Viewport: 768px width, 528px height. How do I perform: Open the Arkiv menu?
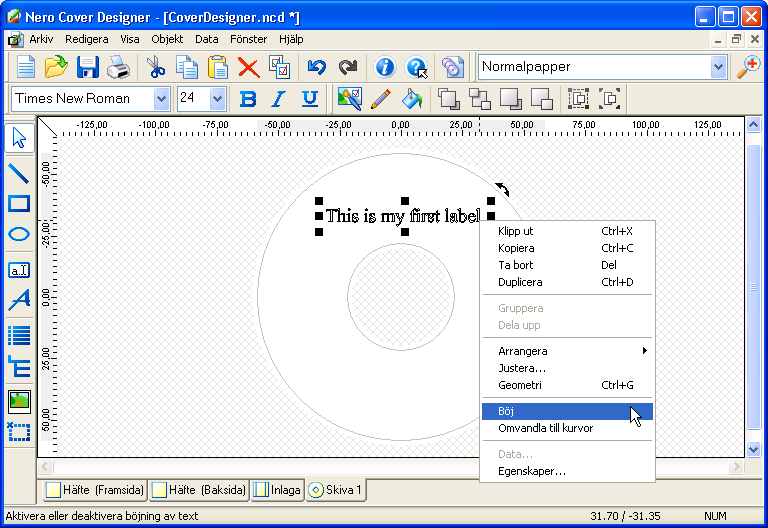[x=41, y=39]
